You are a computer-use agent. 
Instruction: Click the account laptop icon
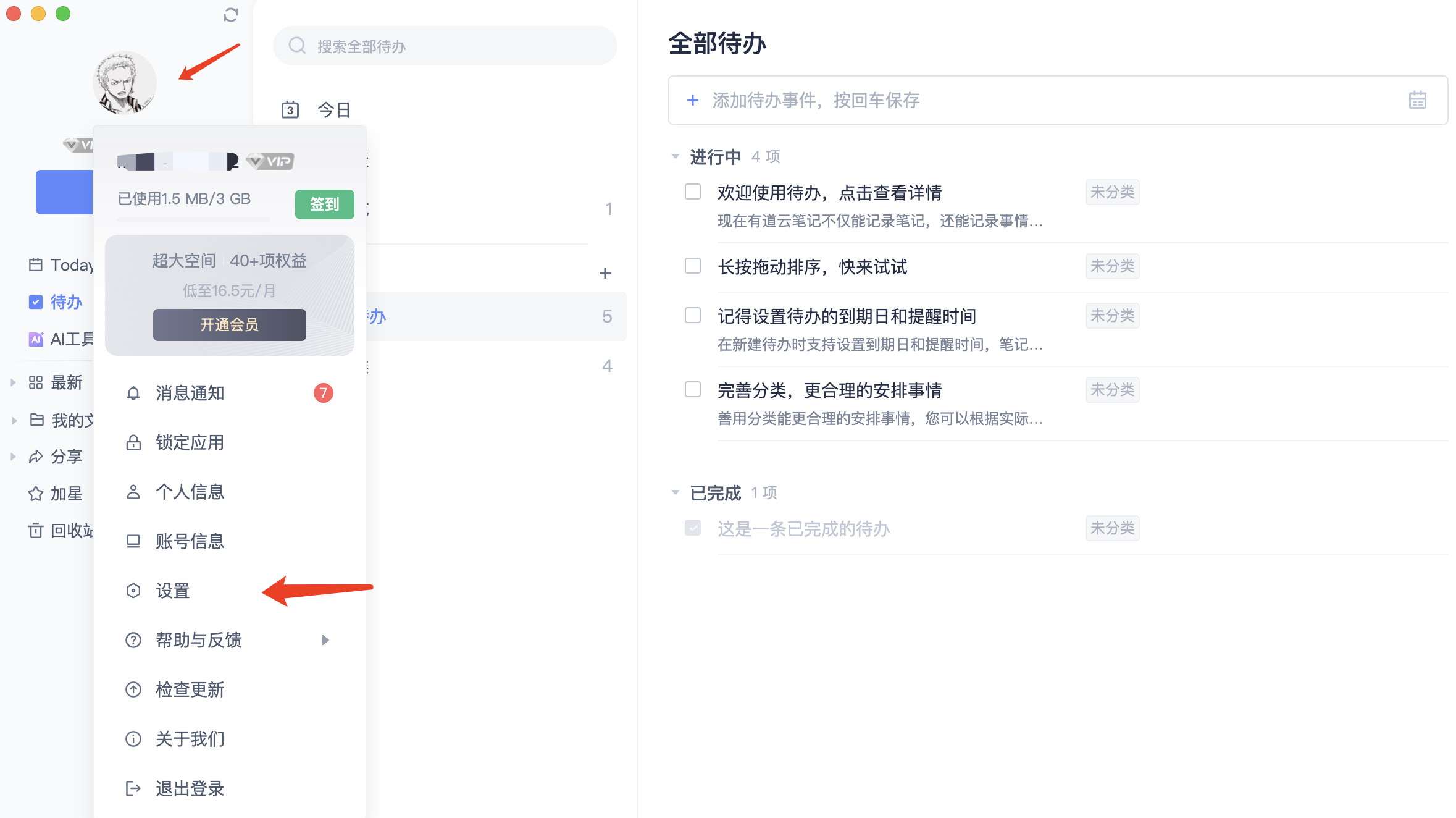133,541
